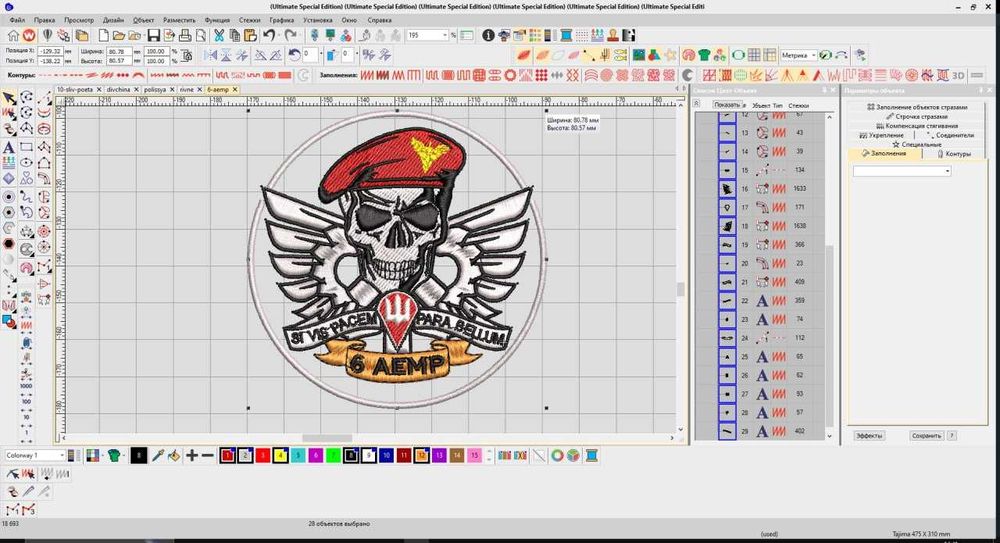
Task: Click the scissors Cut icon
Action: pos(219,36)
